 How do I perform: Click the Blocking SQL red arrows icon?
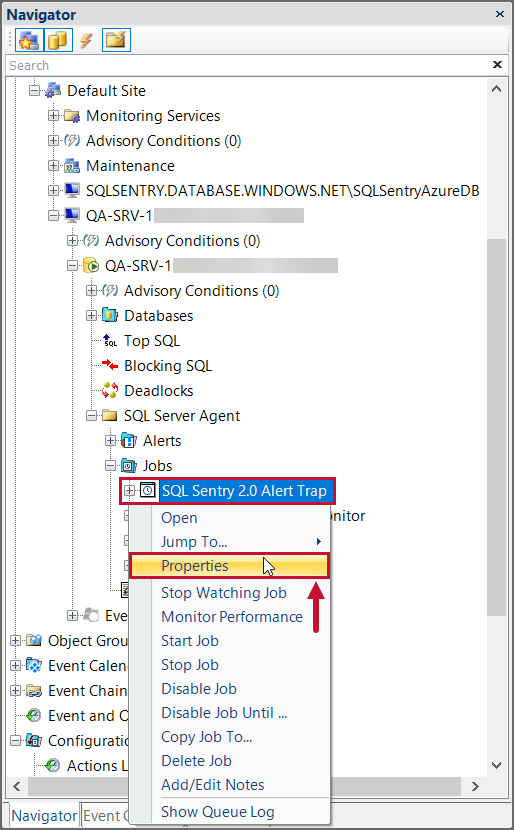[110, 365]
